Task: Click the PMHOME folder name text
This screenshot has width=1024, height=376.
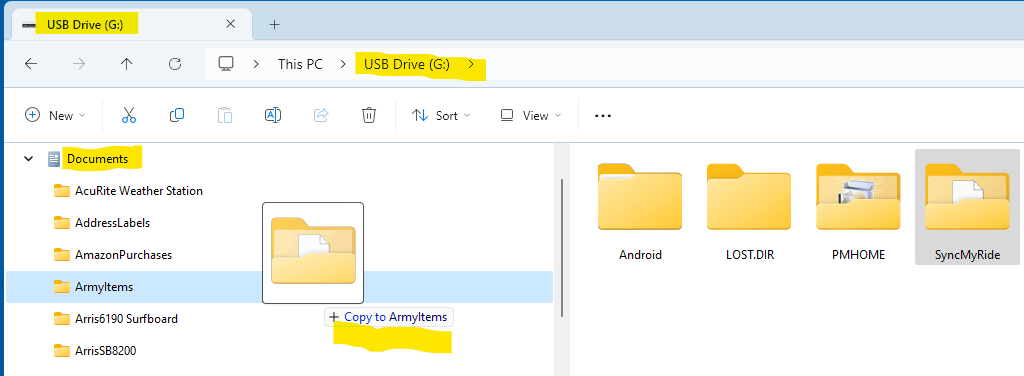Action: tap(858, 255)
